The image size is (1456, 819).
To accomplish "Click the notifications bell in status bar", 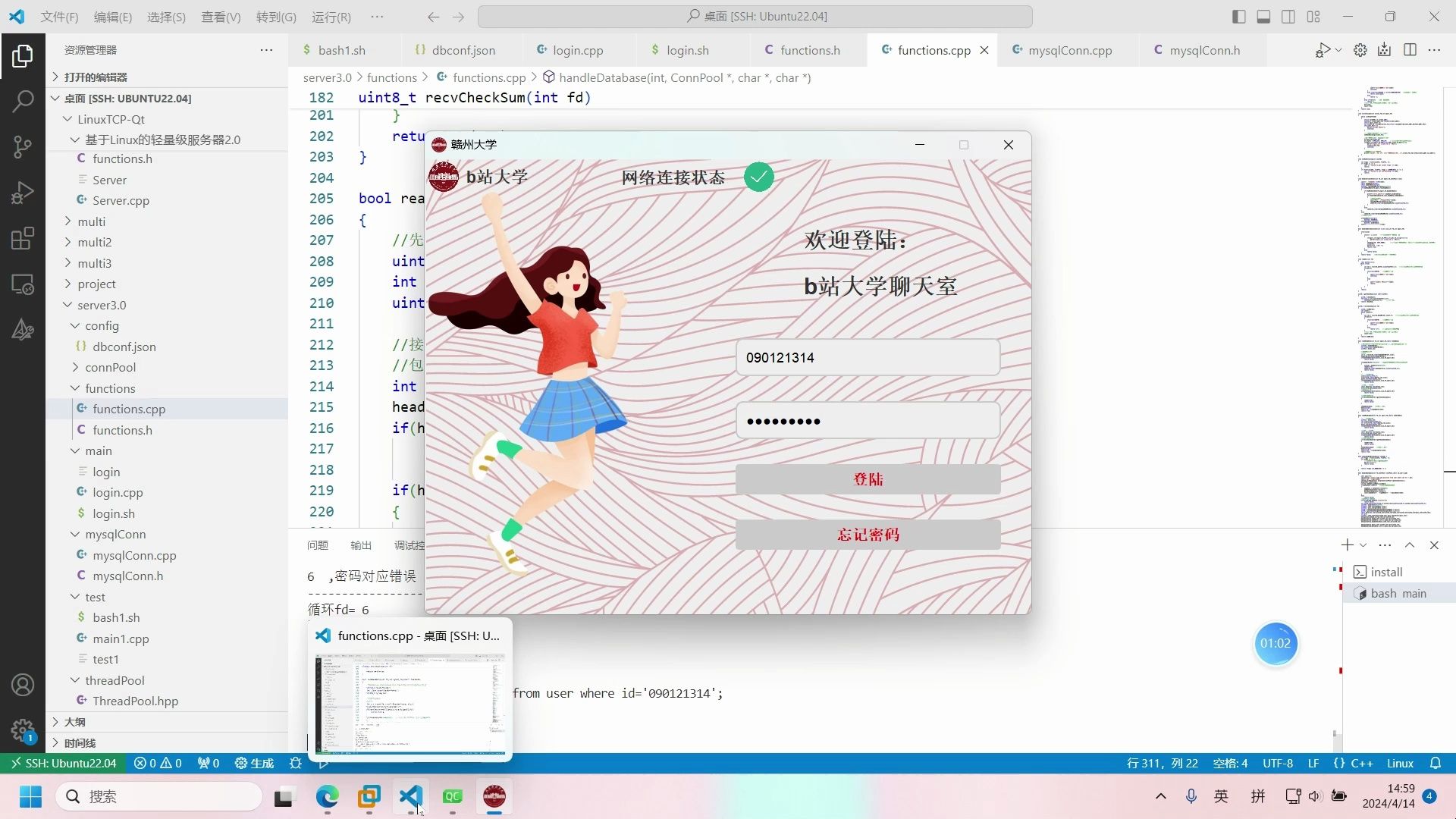I will [1436, 764].
